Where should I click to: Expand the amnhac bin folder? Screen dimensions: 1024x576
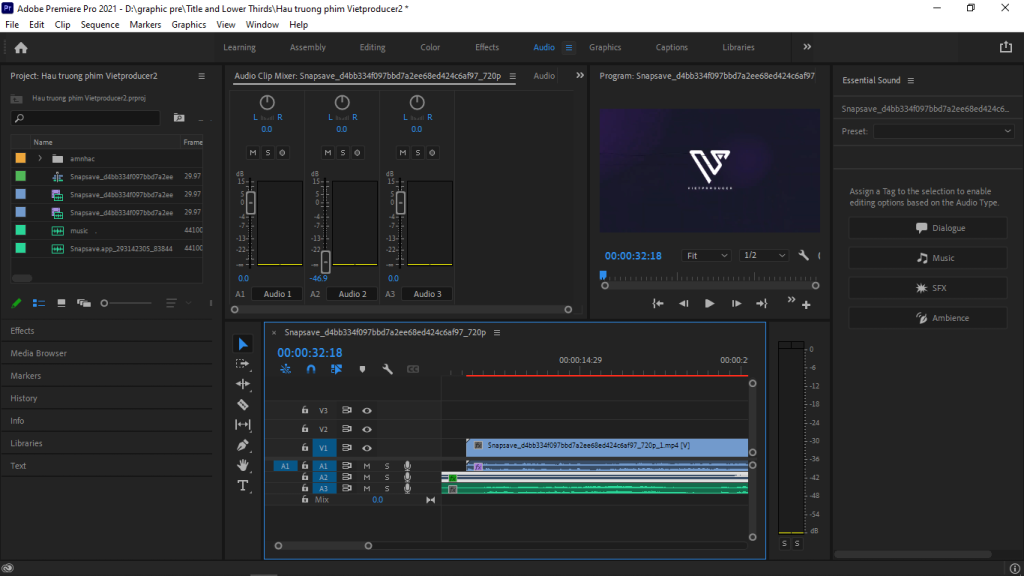click(x=40, y=159)
